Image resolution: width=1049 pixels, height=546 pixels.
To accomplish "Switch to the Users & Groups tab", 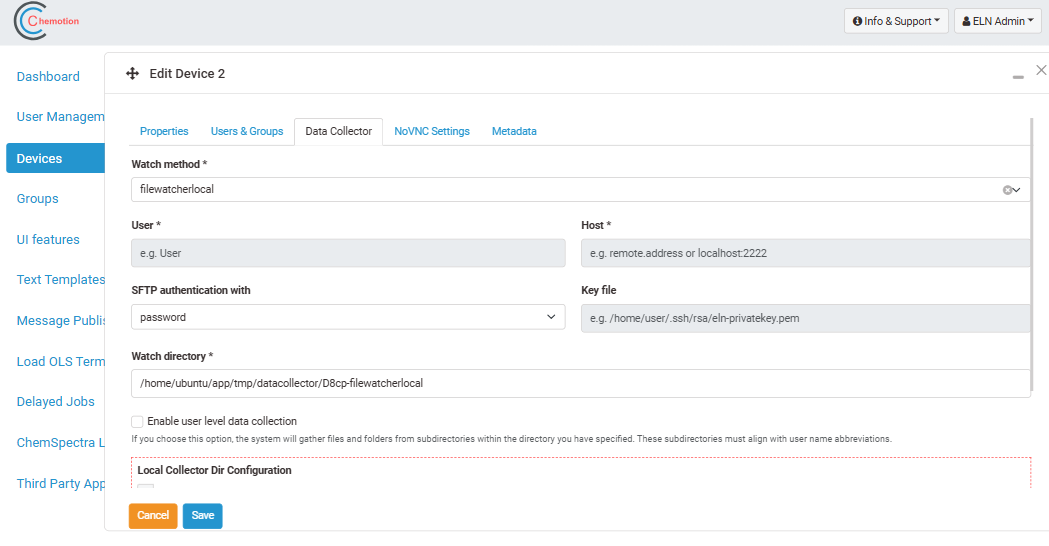I will pyautogui.click(x=247, y=131).
